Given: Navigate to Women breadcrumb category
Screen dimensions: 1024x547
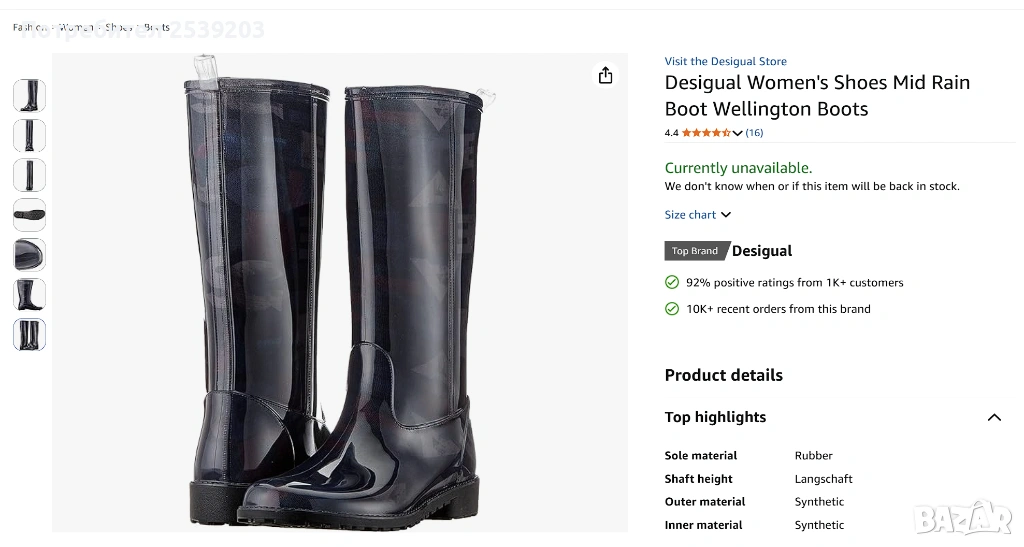Looking at the screenshot, I should (x=76, y=27).
